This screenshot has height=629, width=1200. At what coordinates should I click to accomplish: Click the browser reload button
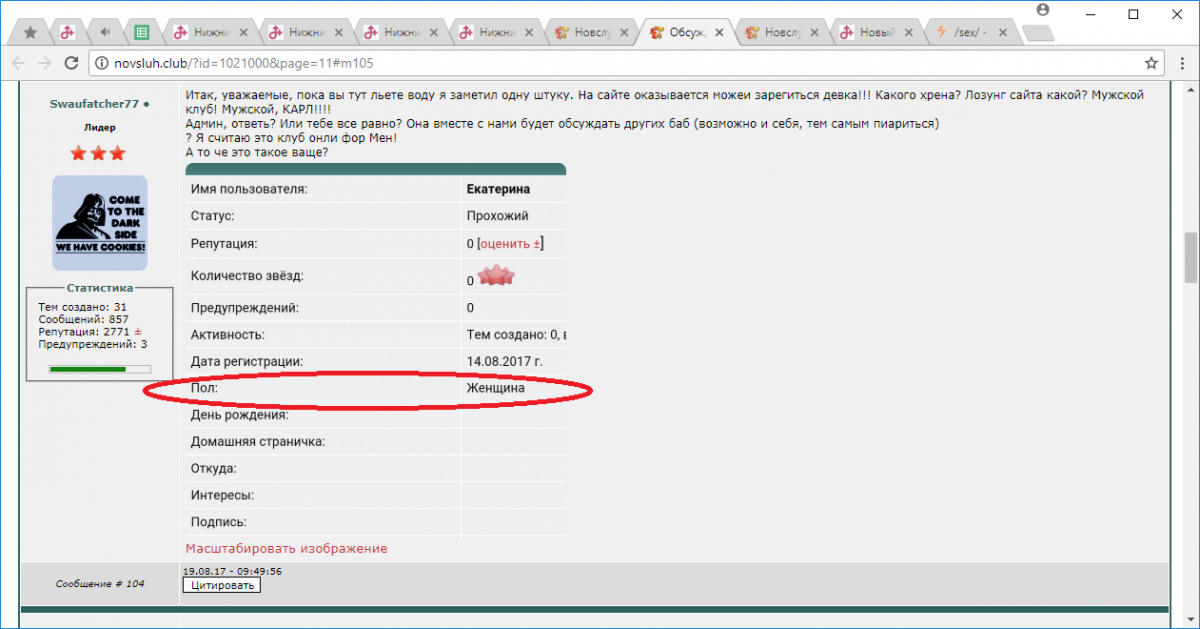[71, 63]
